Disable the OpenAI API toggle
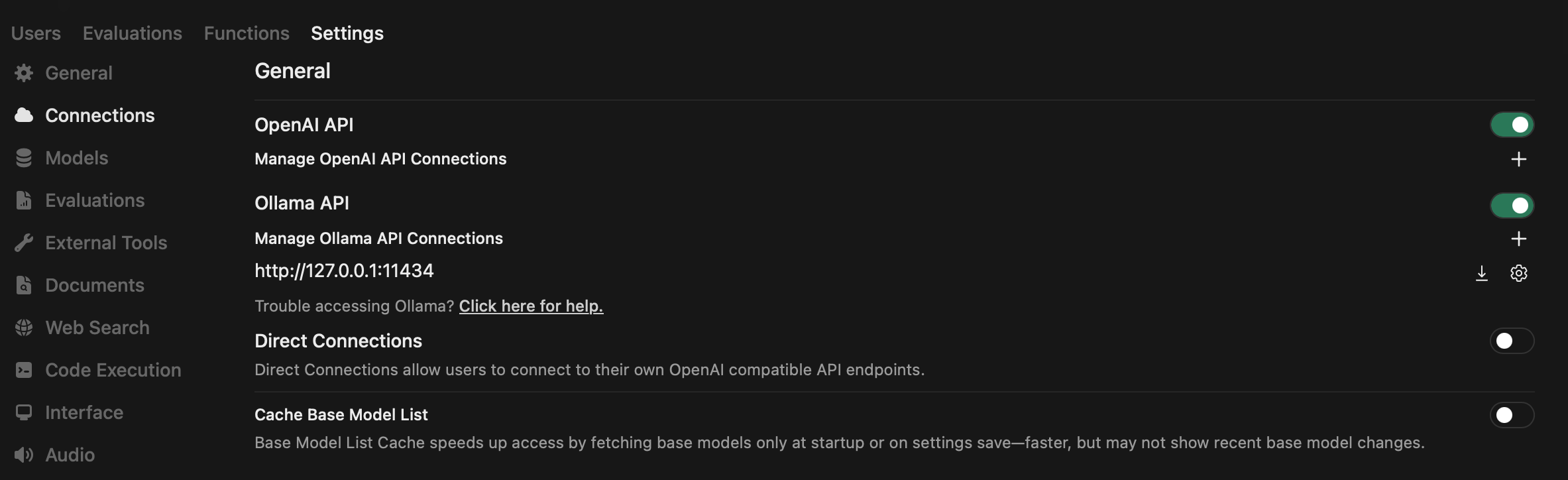This screenshot has width=1568, height=480. pyautogui.click(x=1511, y=124)
